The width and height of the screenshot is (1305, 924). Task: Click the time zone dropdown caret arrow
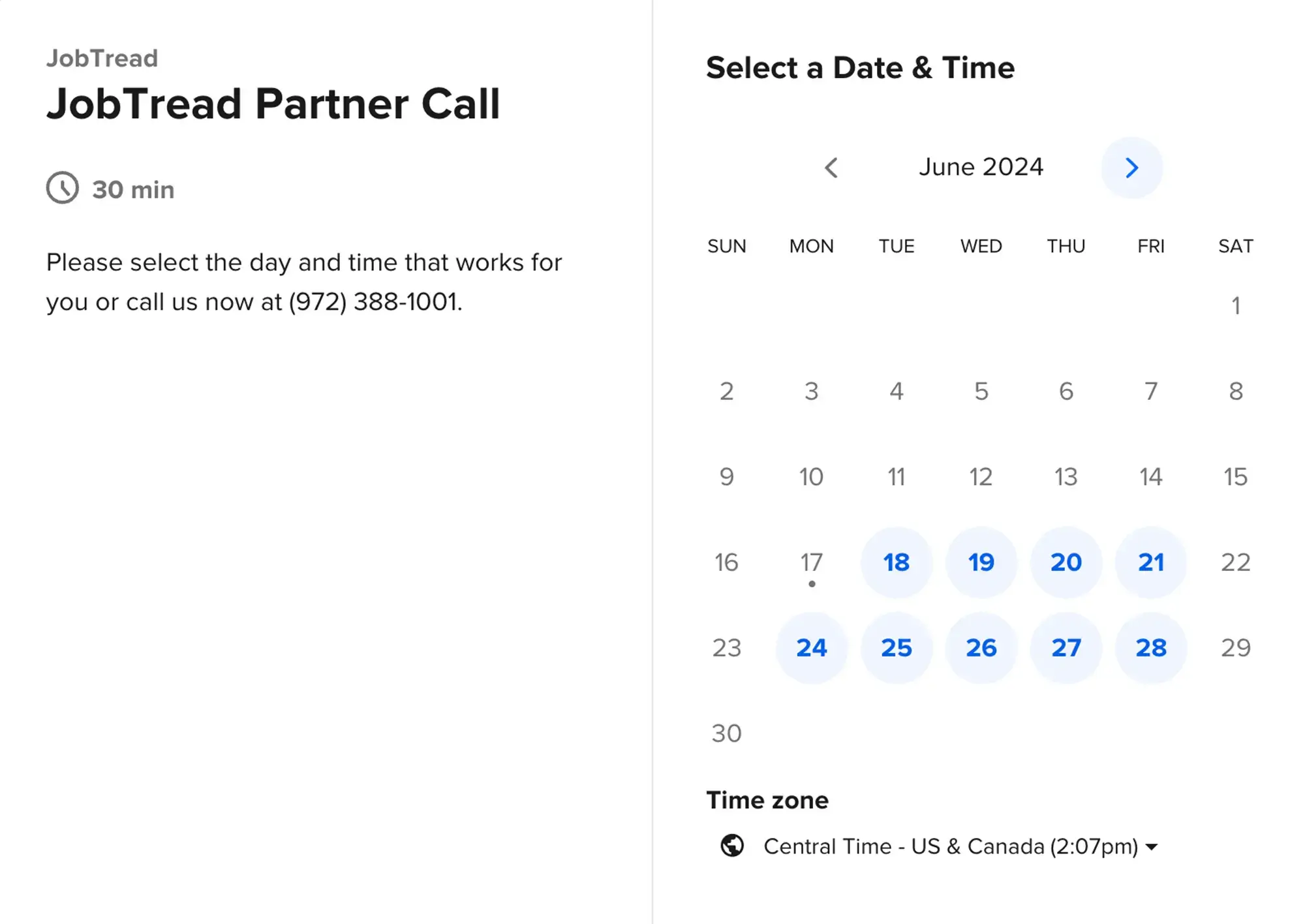1152,847
